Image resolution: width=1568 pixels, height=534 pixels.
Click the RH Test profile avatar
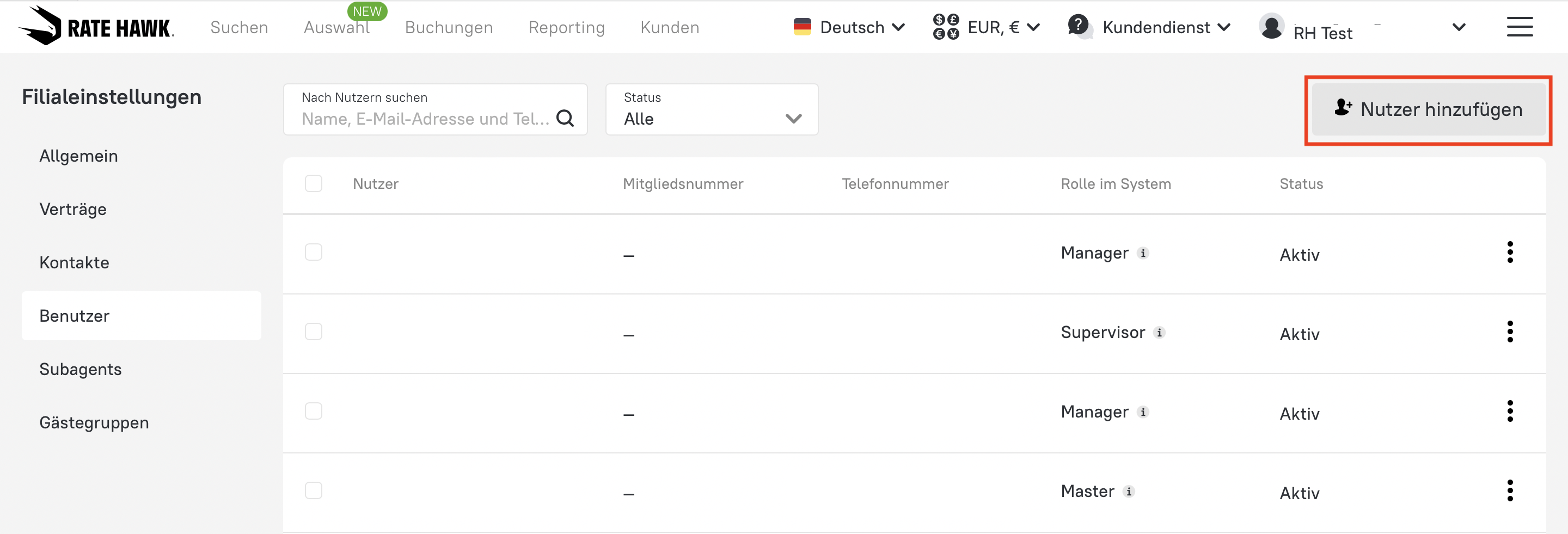[x=1271, y=27]
